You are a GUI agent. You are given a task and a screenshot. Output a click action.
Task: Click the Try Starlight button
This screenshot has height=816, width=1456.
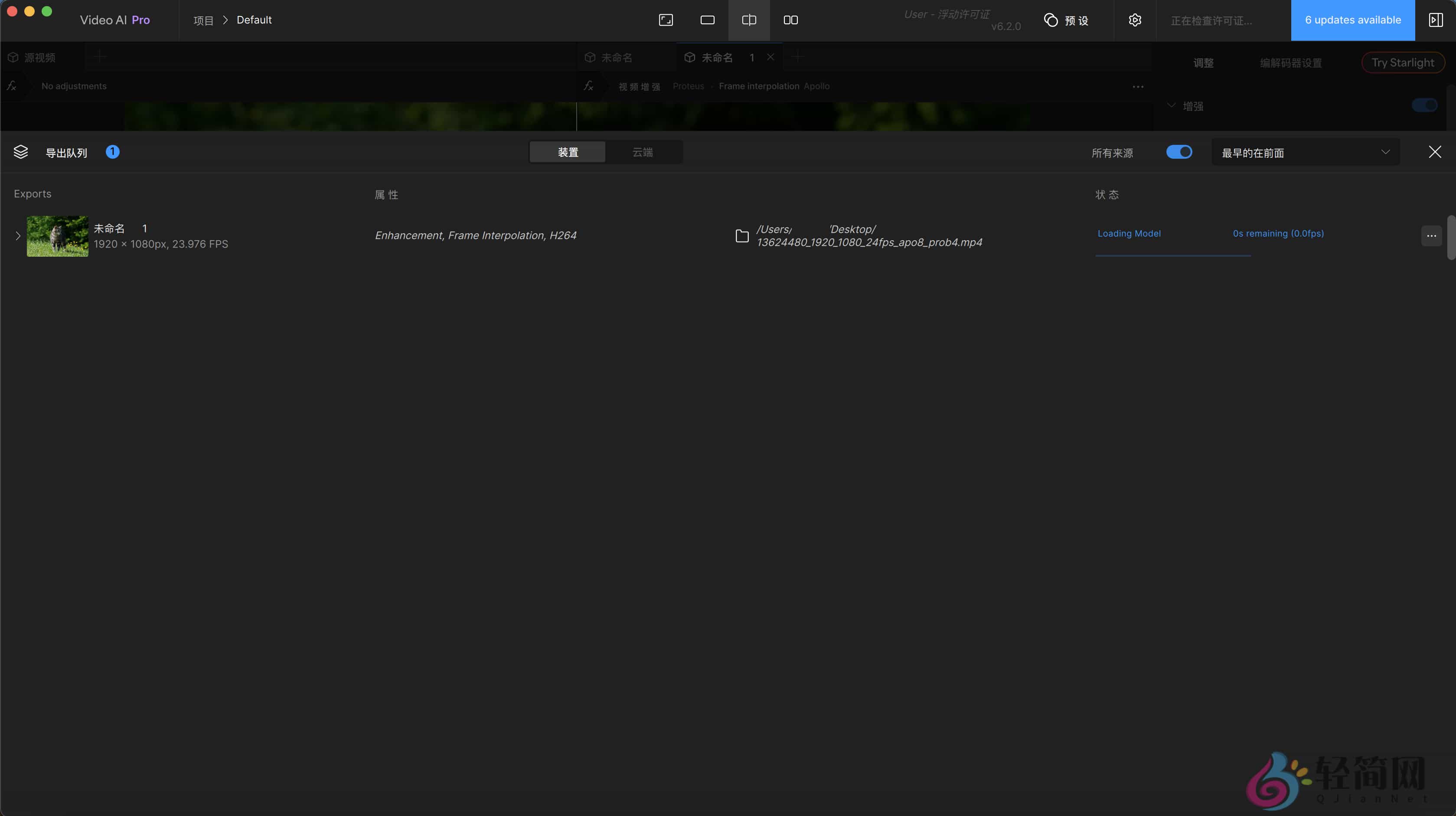pyautogui.click(x=1404, y=62)
